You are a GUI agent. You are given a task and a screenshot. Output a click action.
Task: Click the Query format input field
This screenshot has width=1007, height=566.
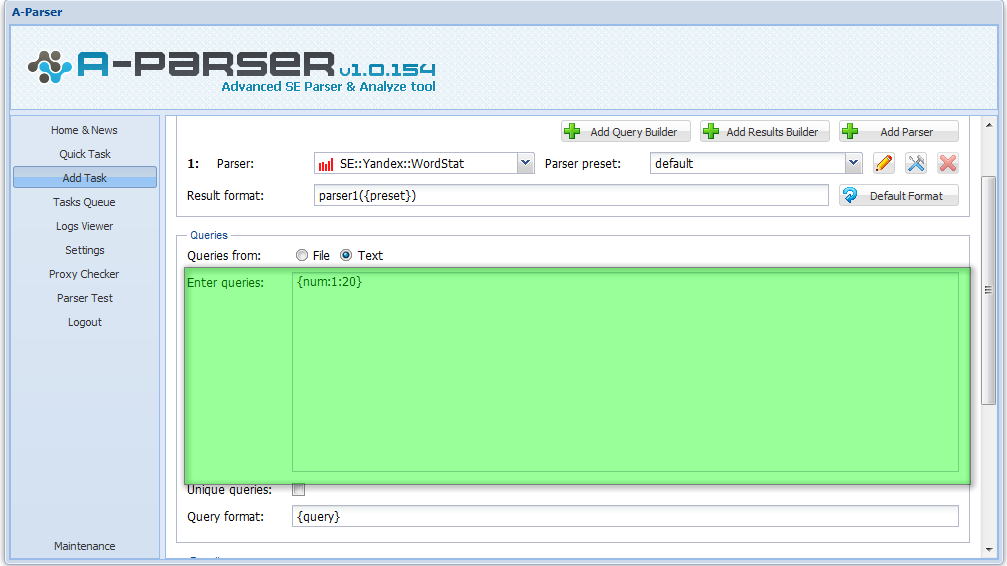(625, 517)
